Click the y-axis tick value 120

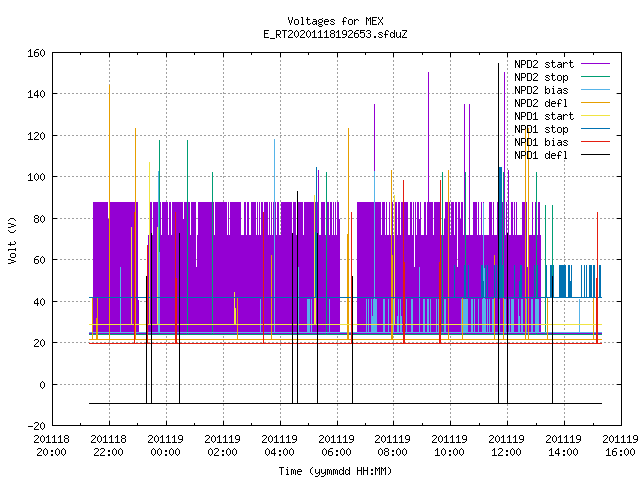[36, 136]
